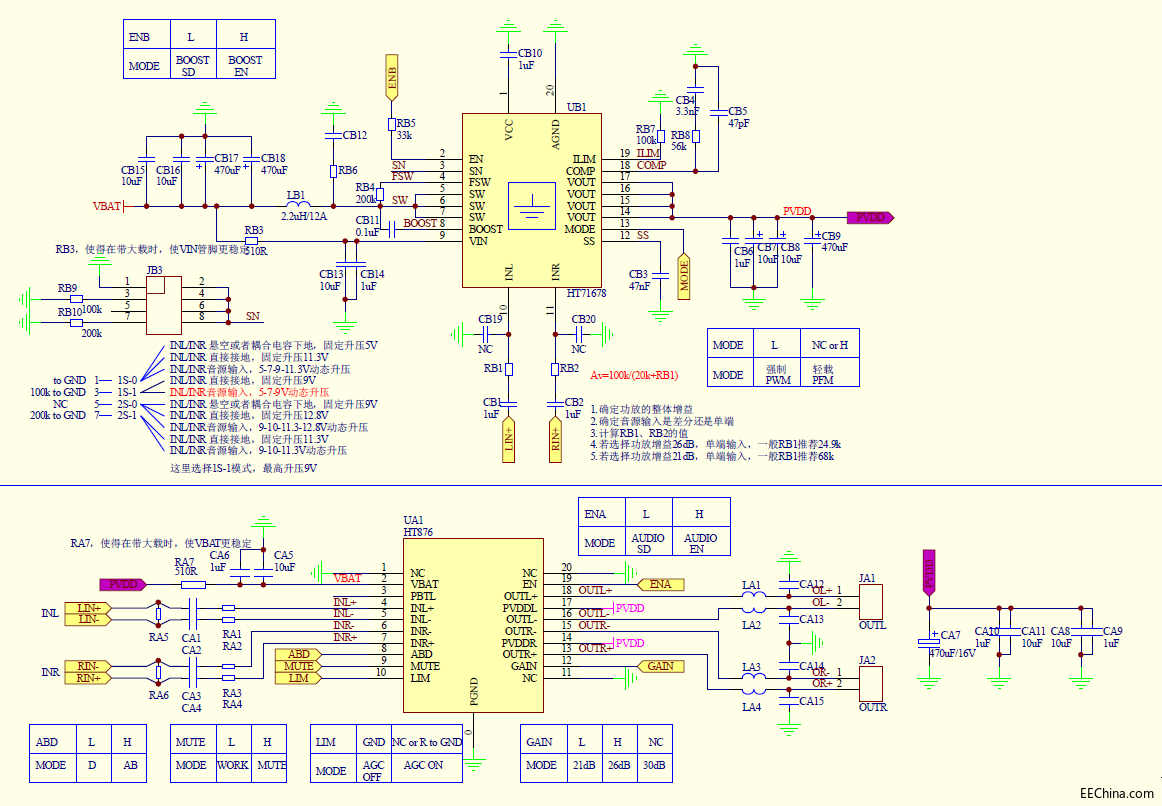Select the CB17 470uF capacitor label
Image resolution: width=1162 pixels, height=806 pixels.
point(227,164)
